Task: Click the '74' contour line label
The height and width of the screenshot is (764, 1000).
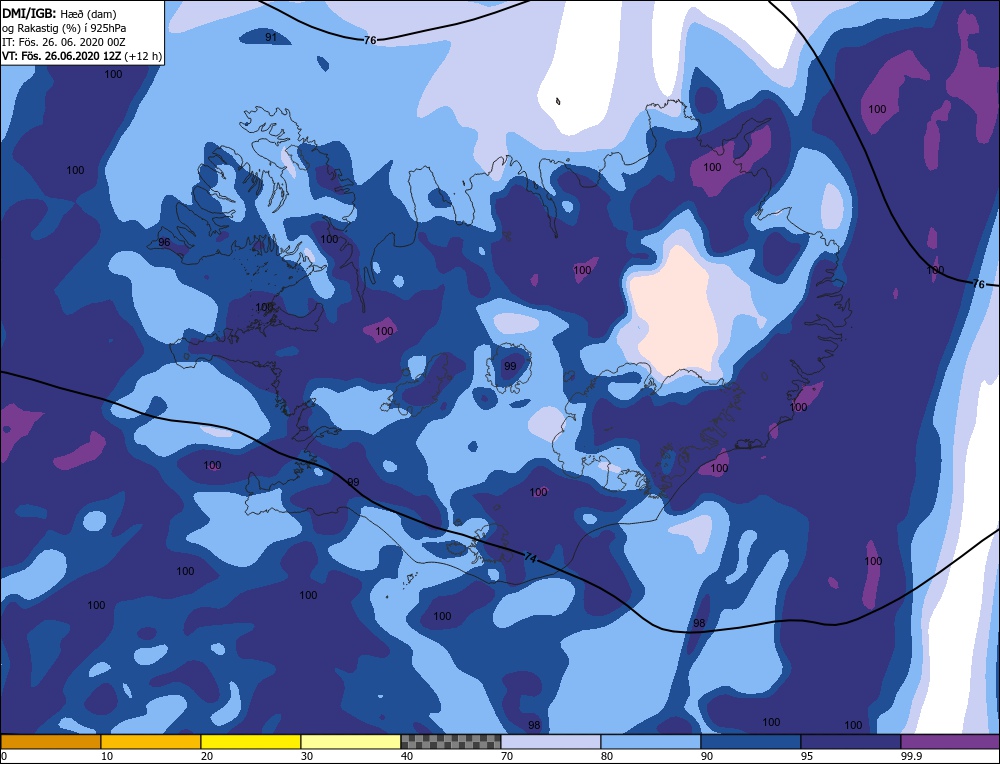Action: (x=530, y=557)
